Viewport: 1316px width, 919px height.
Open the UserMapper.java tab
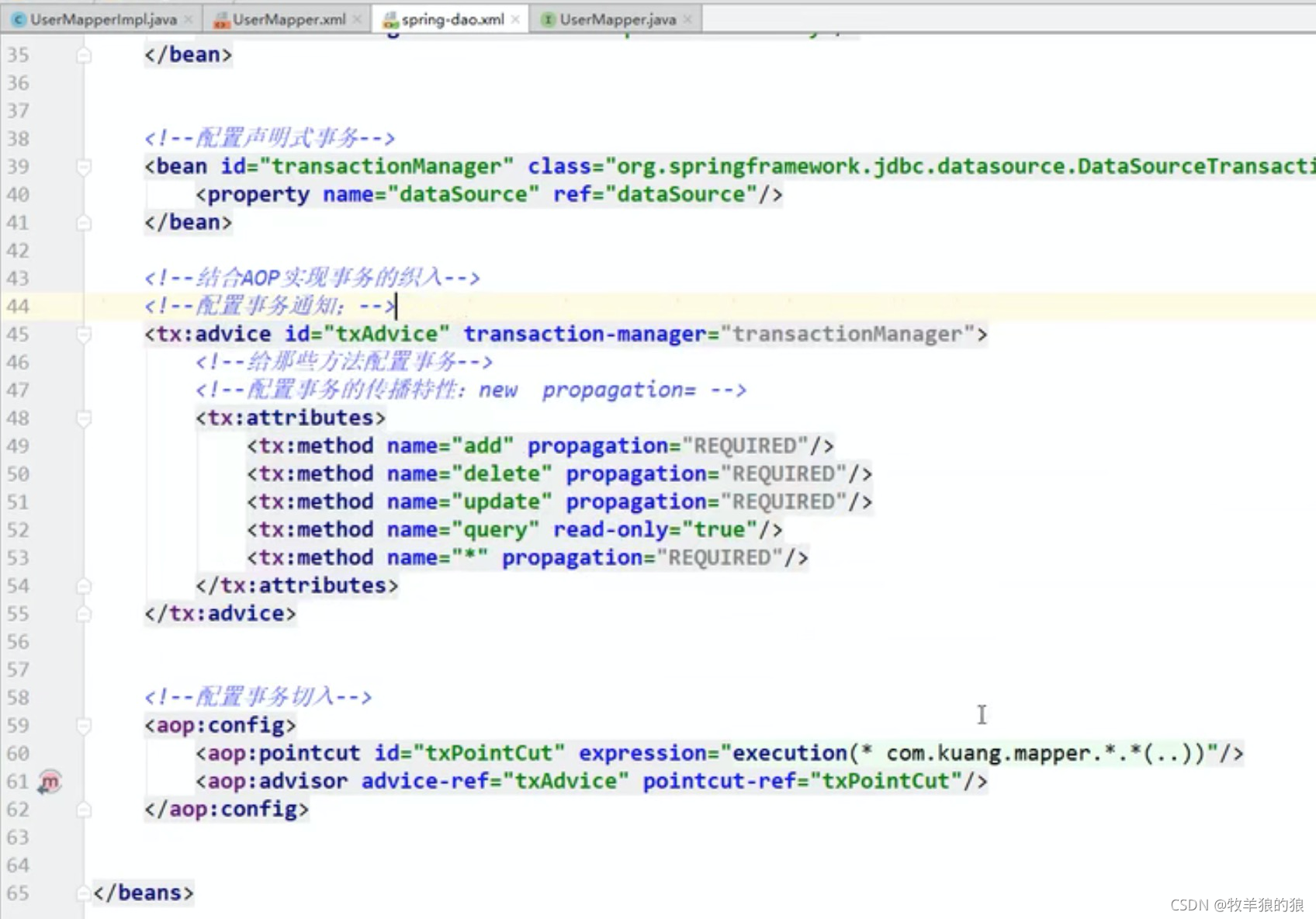pos(618,19)
